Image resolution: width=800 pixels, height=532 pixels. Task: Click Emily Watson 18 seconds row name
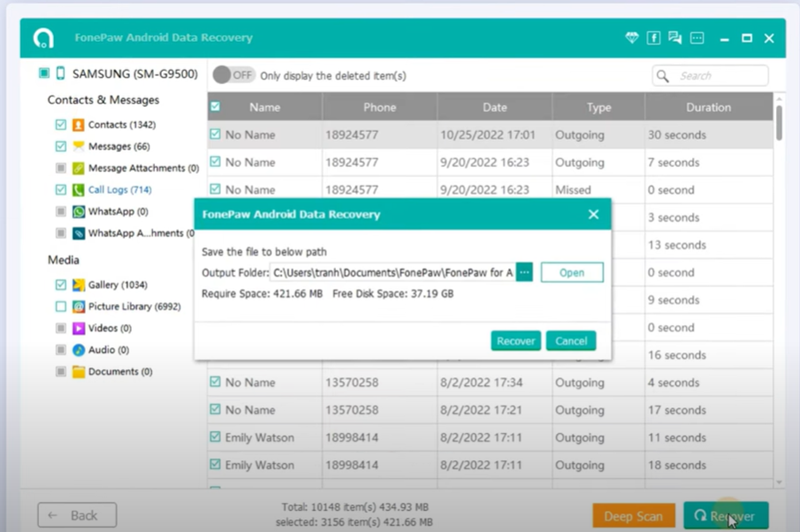(260, 465)
